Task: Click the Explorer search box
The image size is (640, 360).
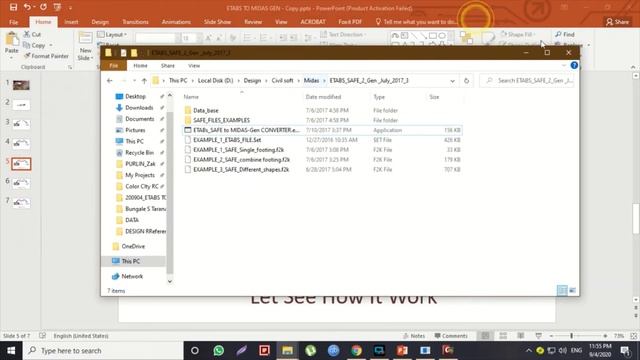Action: [x=527, y=81]
